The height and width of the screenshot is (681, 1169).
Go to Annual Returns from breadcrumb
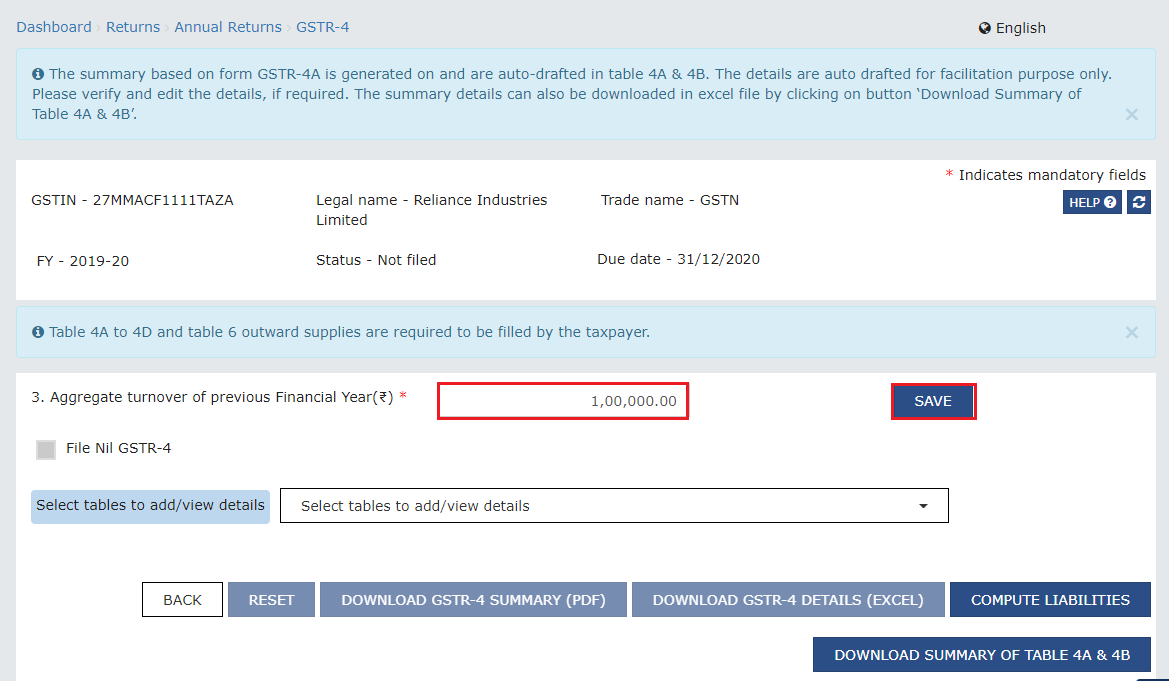coord(228,27)
